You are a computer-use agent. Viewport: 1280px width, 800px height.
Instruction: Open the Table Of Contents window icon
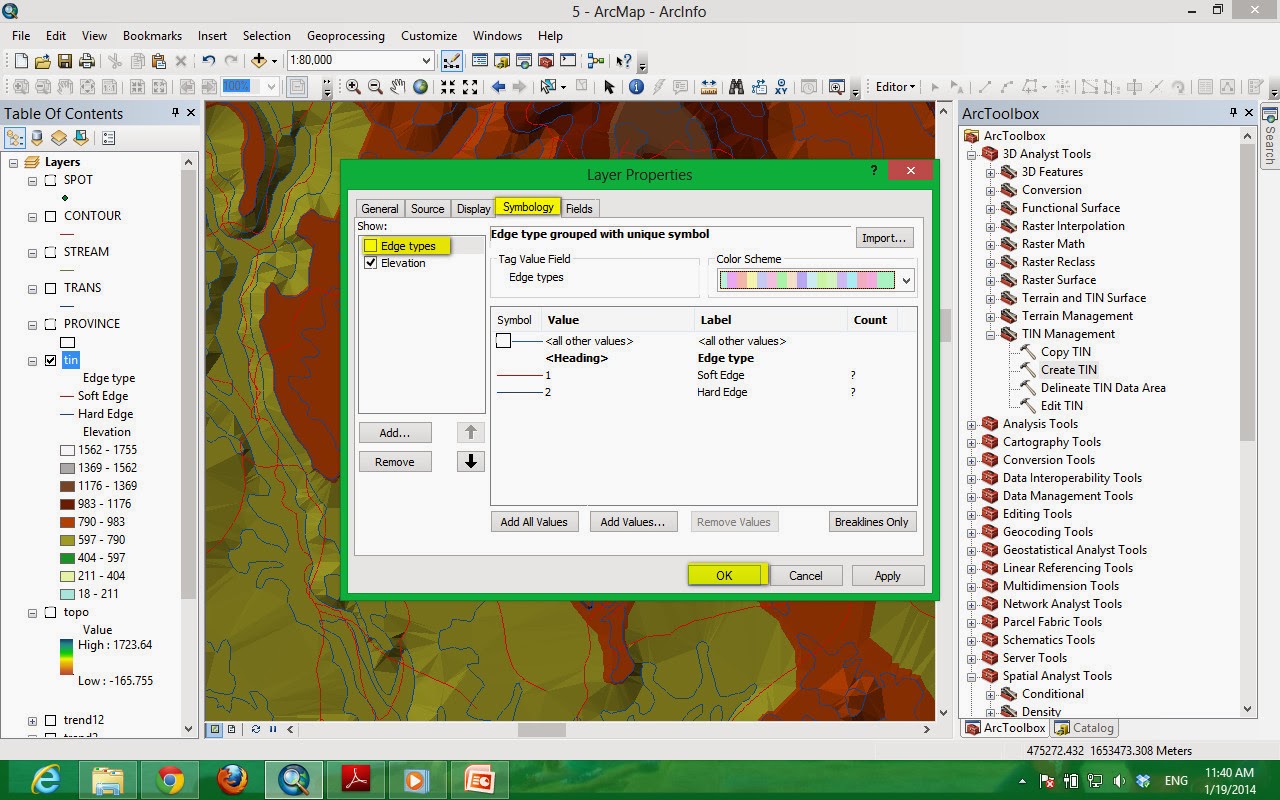(479, 61)
